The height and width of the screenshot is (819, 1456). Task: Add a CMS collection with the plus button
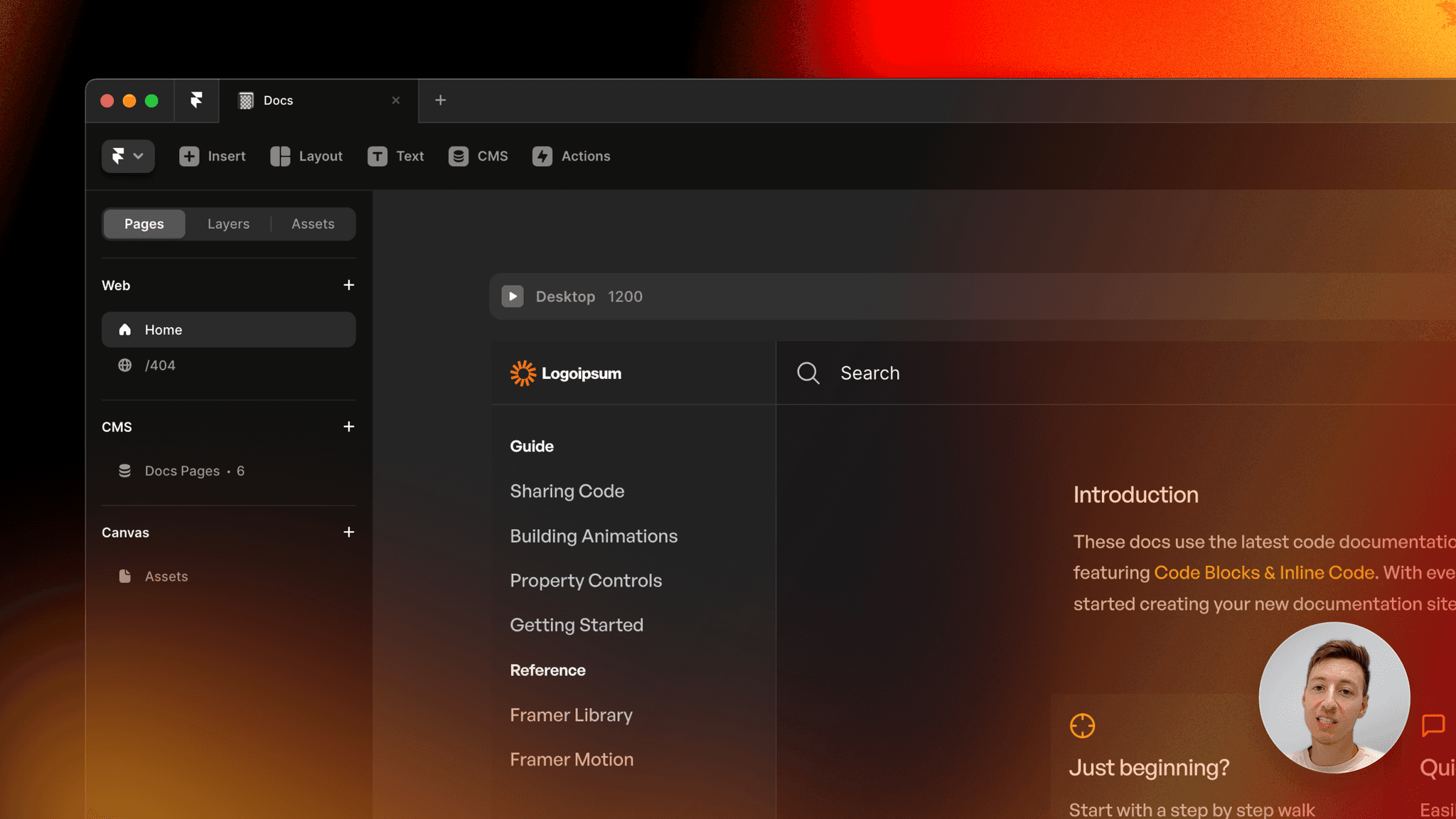[x=348, y=426]
